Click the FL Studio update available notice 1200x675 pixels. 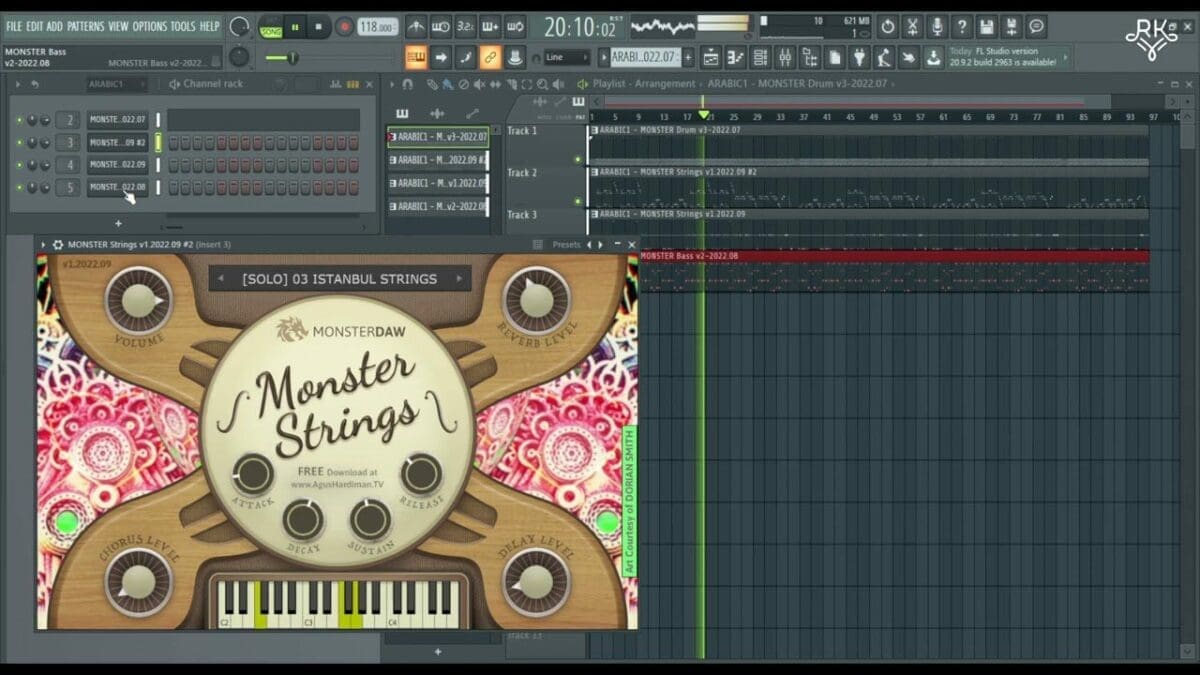tap(1008, 57)
